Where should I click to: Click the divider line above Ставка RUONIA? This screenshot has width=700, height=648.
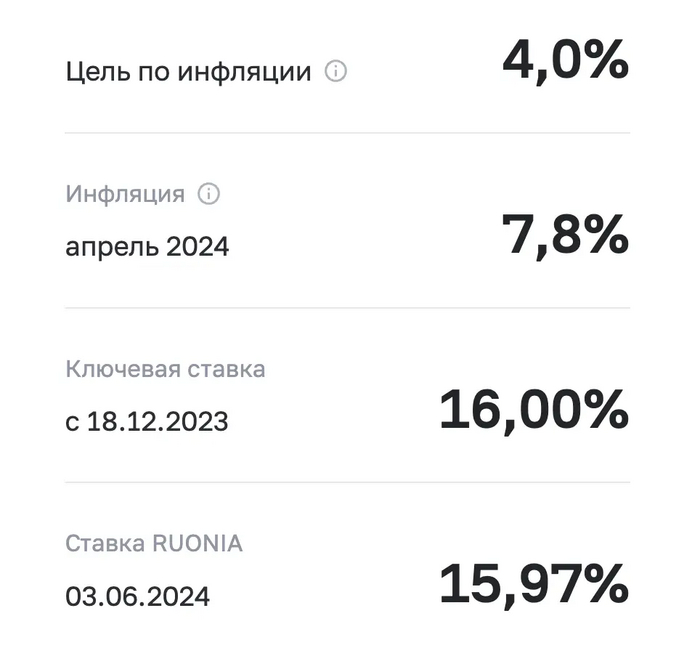pos(347,483)
